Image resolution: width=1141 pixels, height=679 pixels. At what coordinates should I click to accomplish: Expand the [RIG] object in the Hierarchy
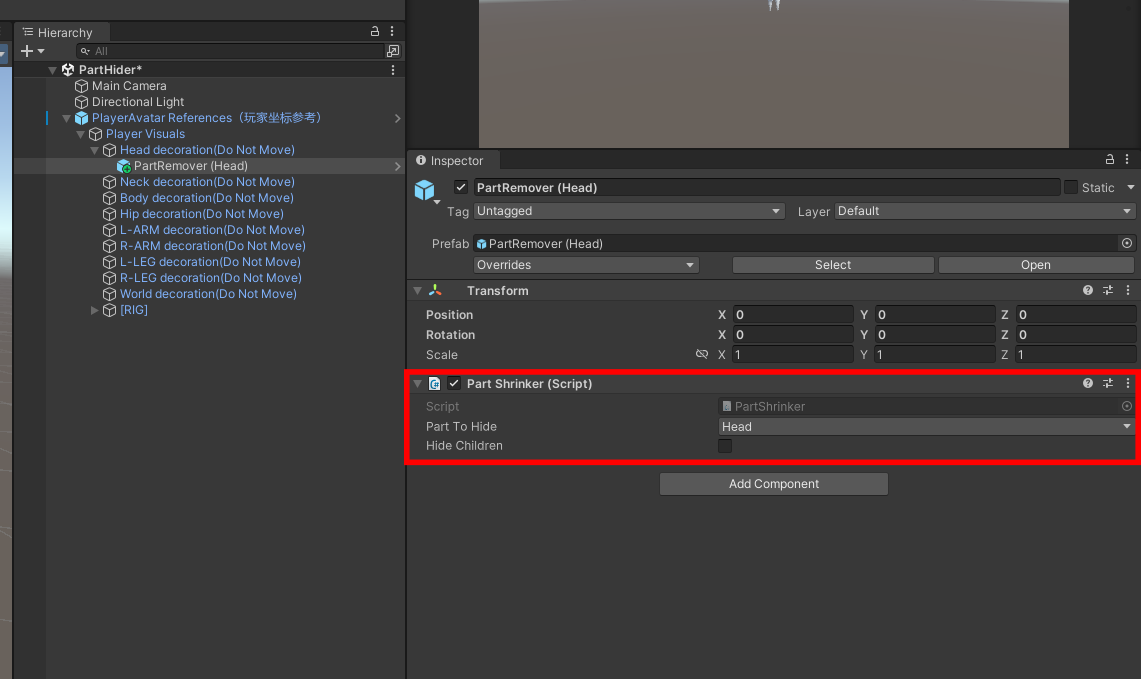(x=94, y=310)
